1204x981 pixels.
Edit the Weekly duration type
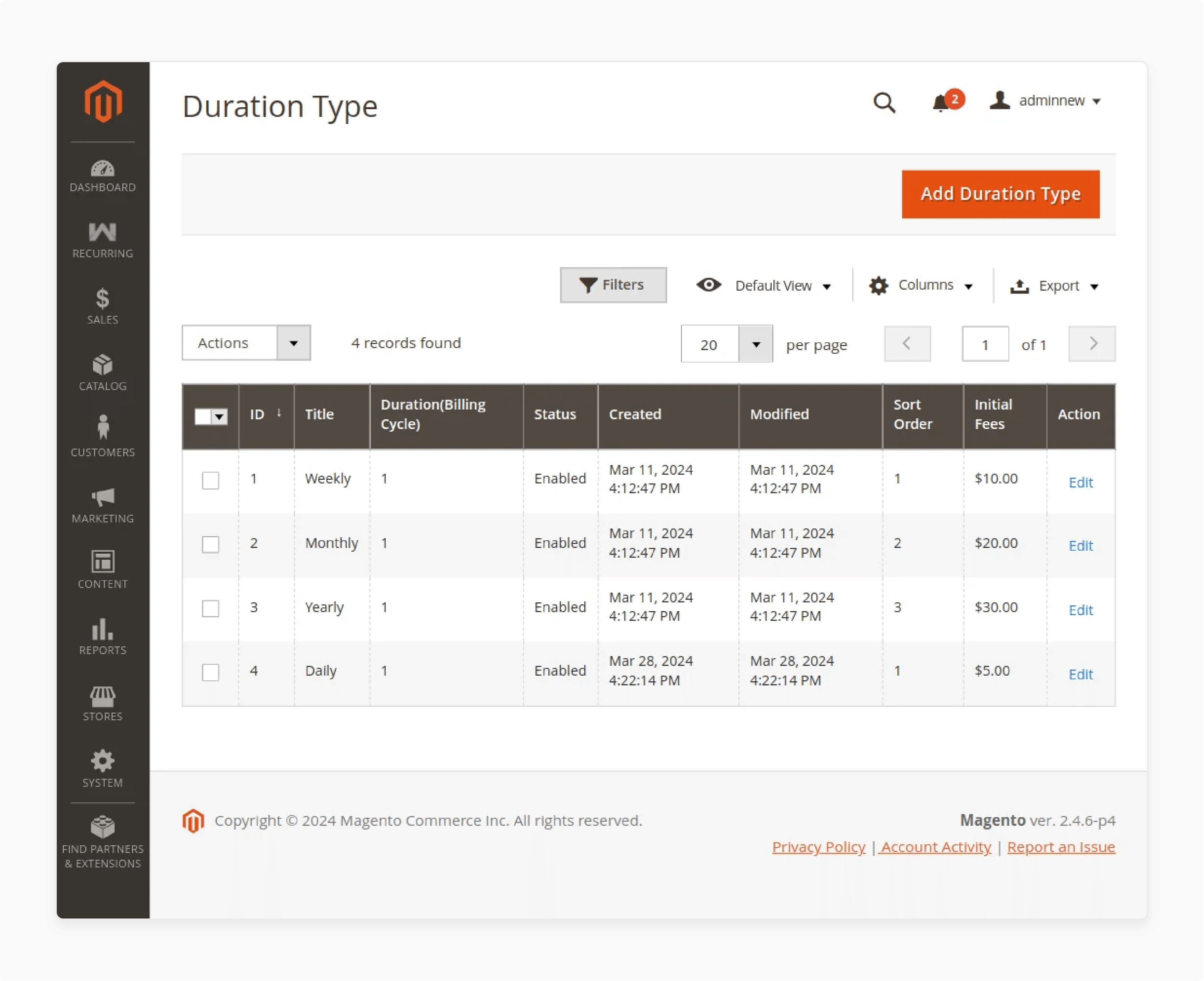tap(1080, 482)
